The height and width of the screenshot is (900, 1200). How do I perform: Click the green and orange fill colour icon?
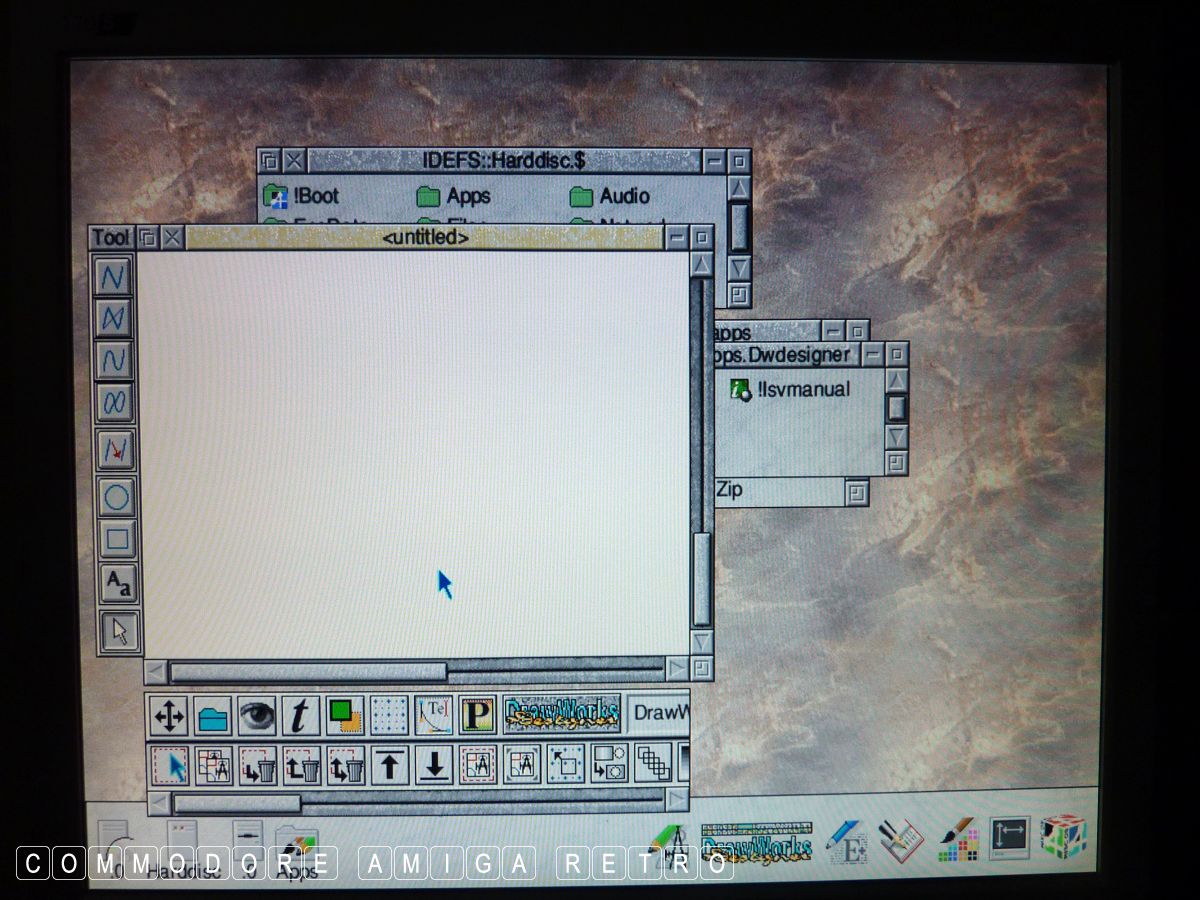click(344, 715)
